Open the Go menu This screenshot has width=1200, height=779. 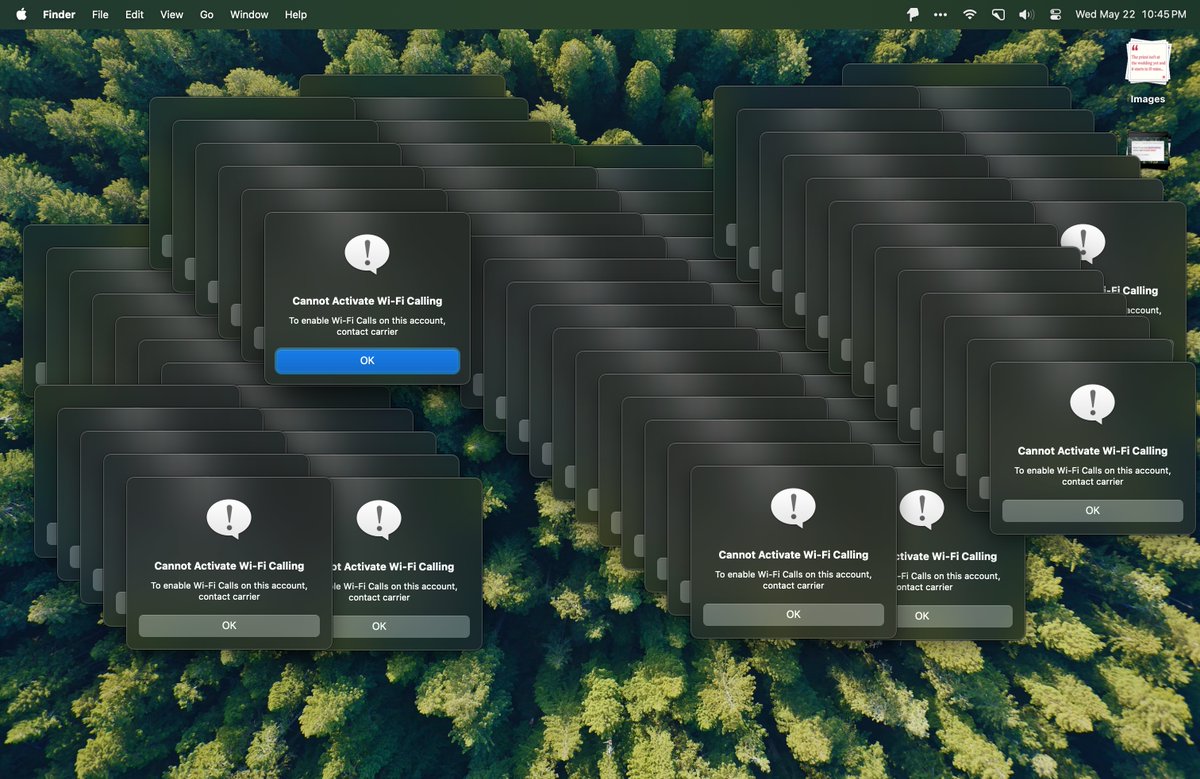207,14
